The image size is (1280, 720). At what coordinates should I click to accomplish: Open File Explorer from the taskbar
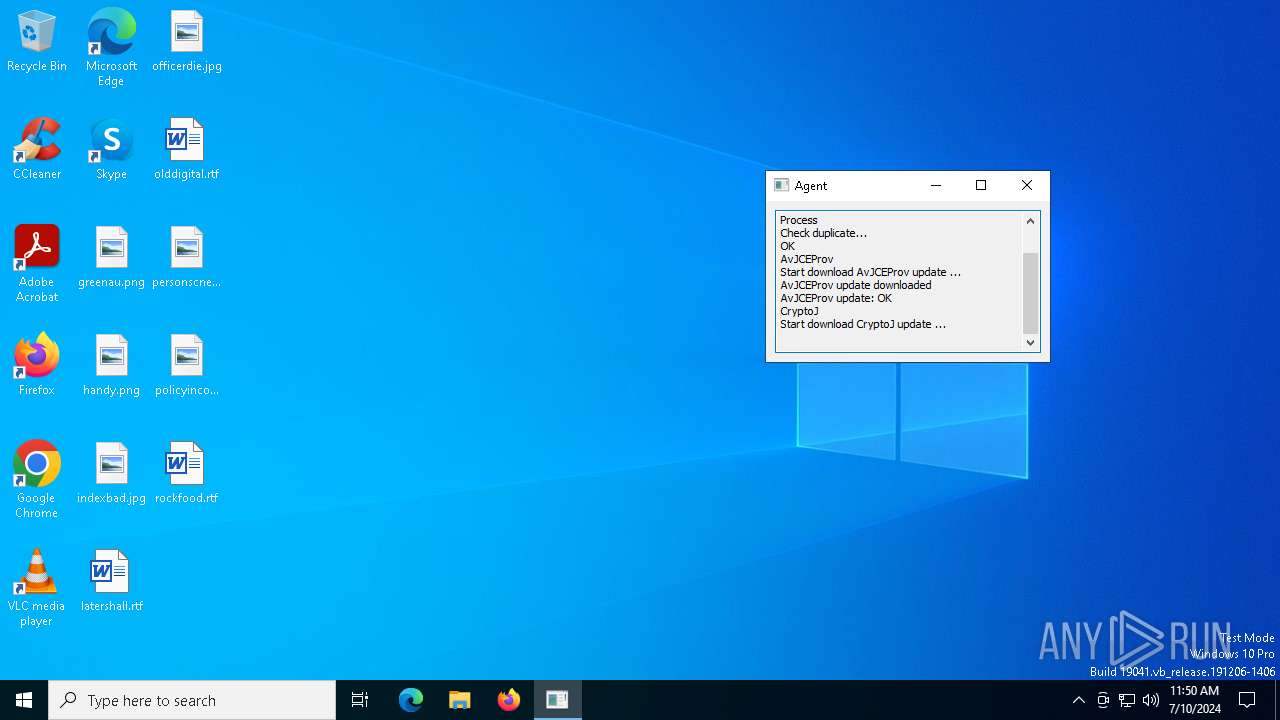[460, 700]
